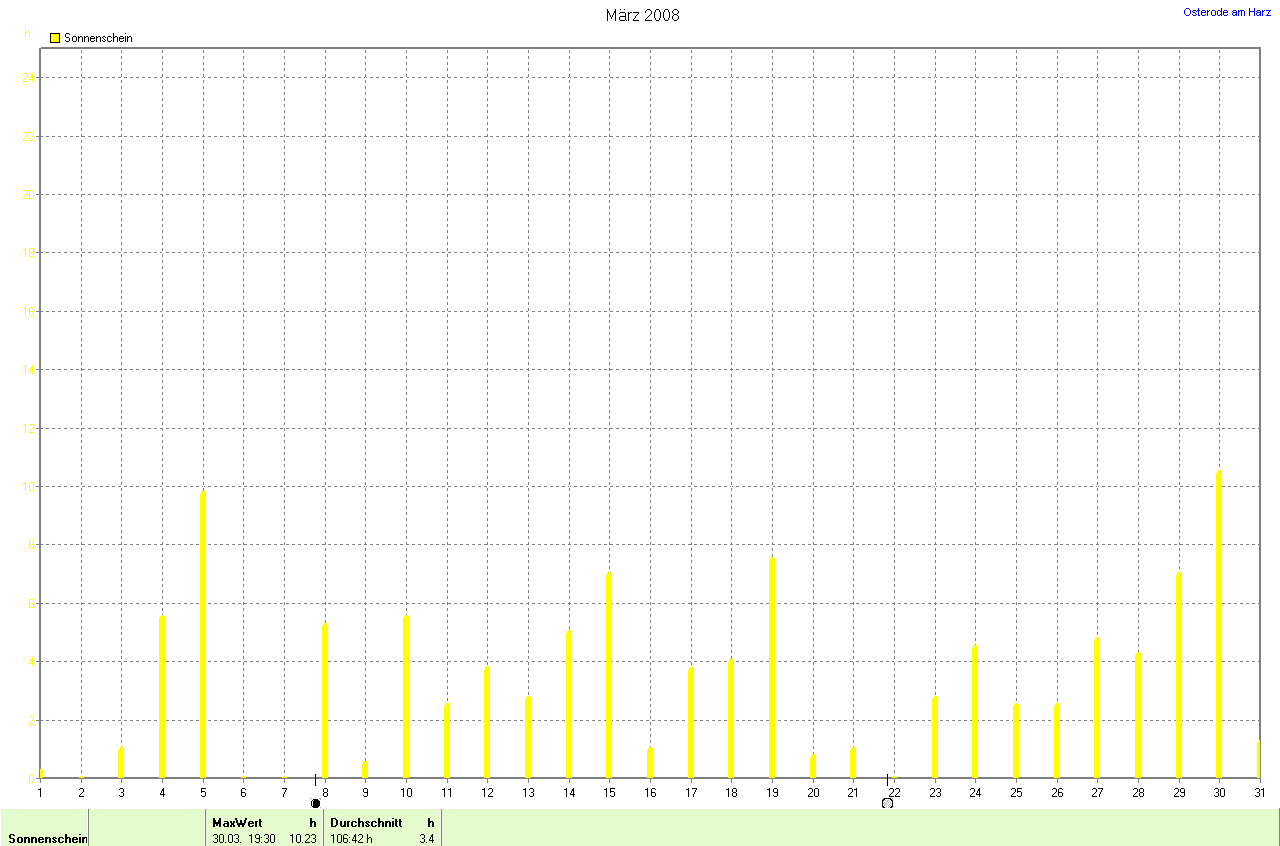Click the new moon symbol below day 8
Image resolution: width=1280 pixels, height=846 pixels.
315,803
